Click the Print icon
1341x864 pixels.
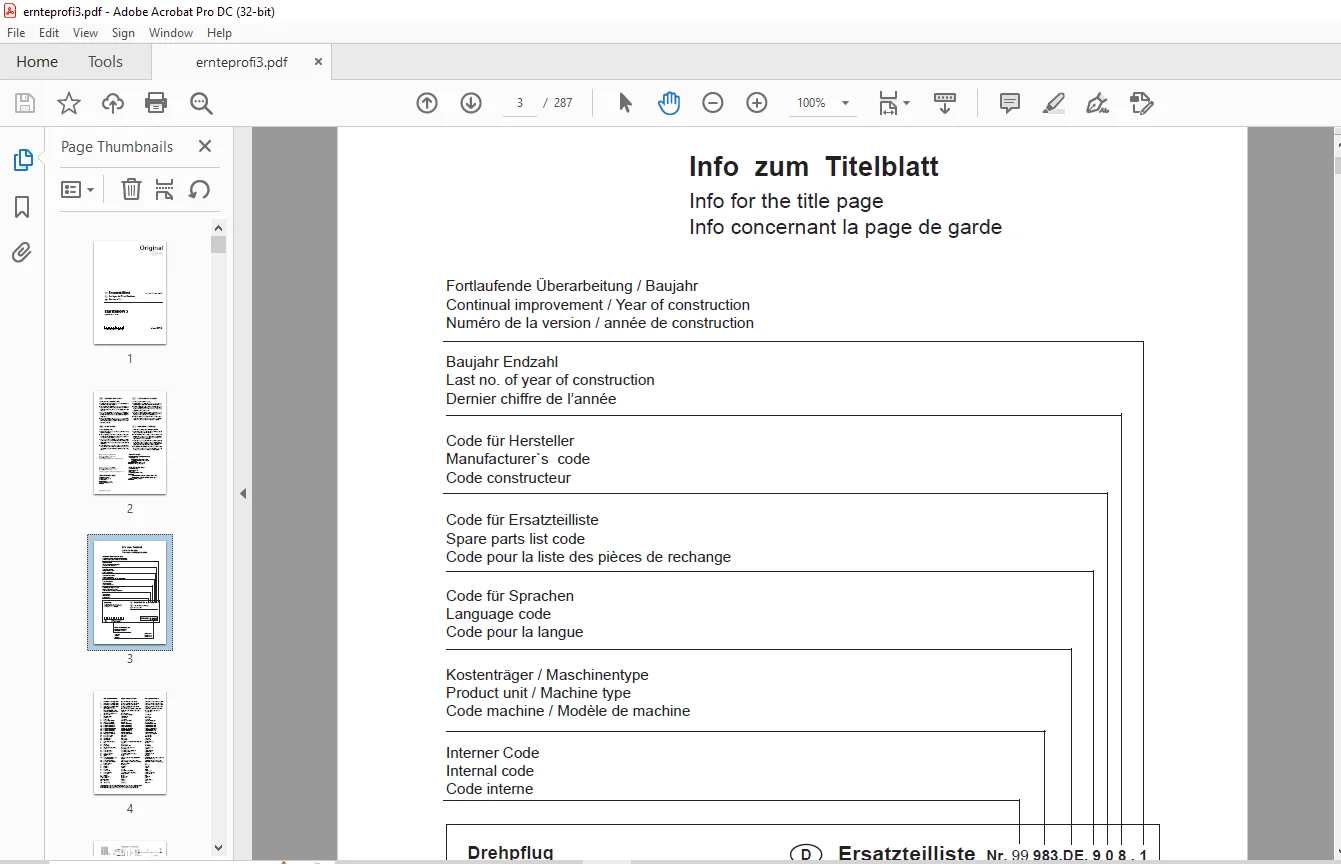156,103
